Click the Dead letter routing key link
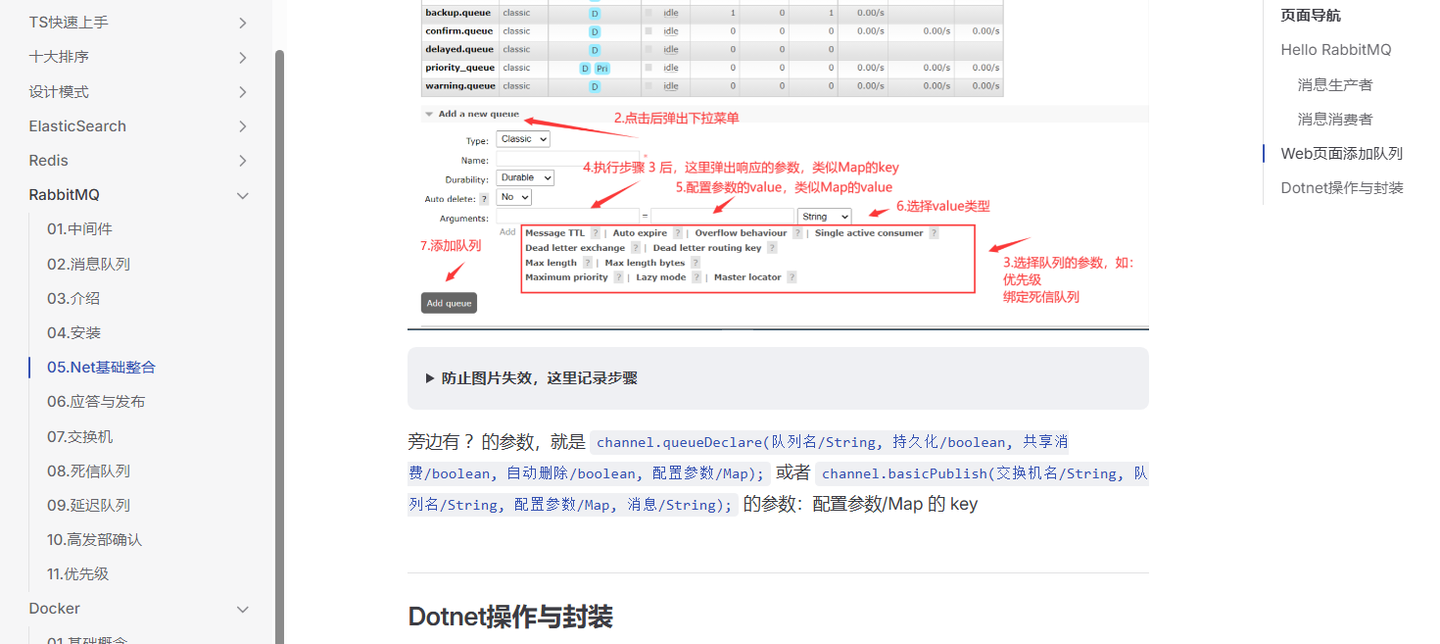Screen dimensions: 1440x644 [707, 248]
